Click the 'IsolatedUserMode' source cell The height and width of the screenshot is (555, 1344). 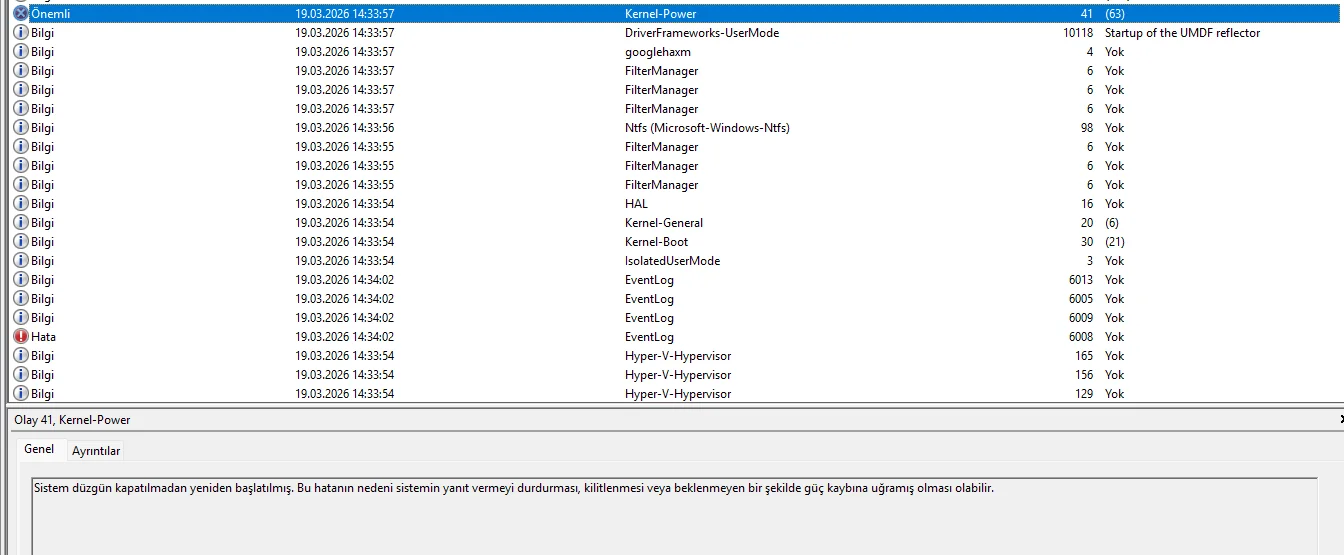click(x=672, y=261)
